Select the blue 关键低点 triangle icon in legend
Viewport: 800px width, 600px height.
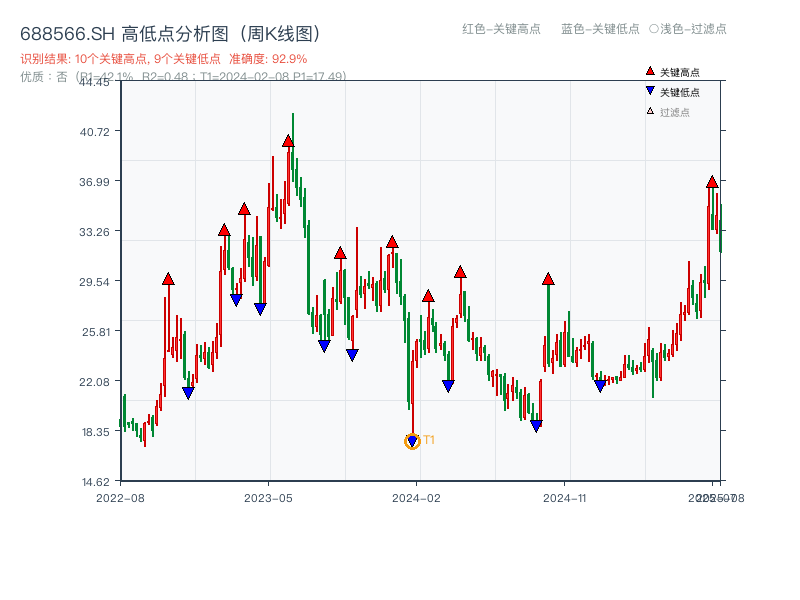pos(648,88)
